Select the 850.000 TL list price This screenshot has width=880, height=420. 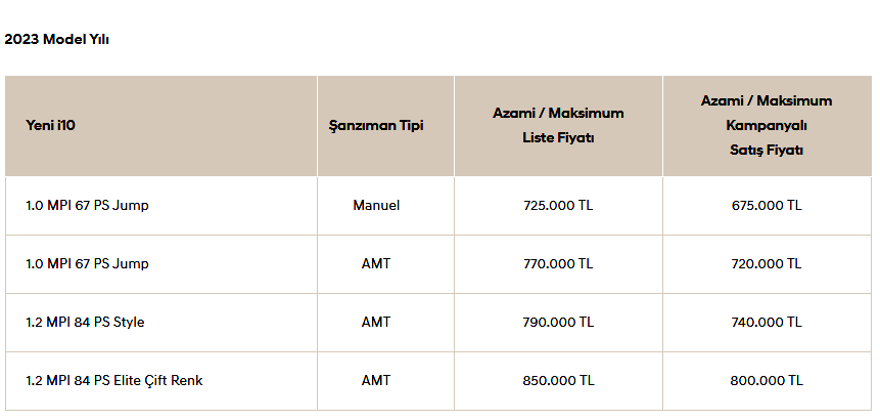click(x=558, y=381)
